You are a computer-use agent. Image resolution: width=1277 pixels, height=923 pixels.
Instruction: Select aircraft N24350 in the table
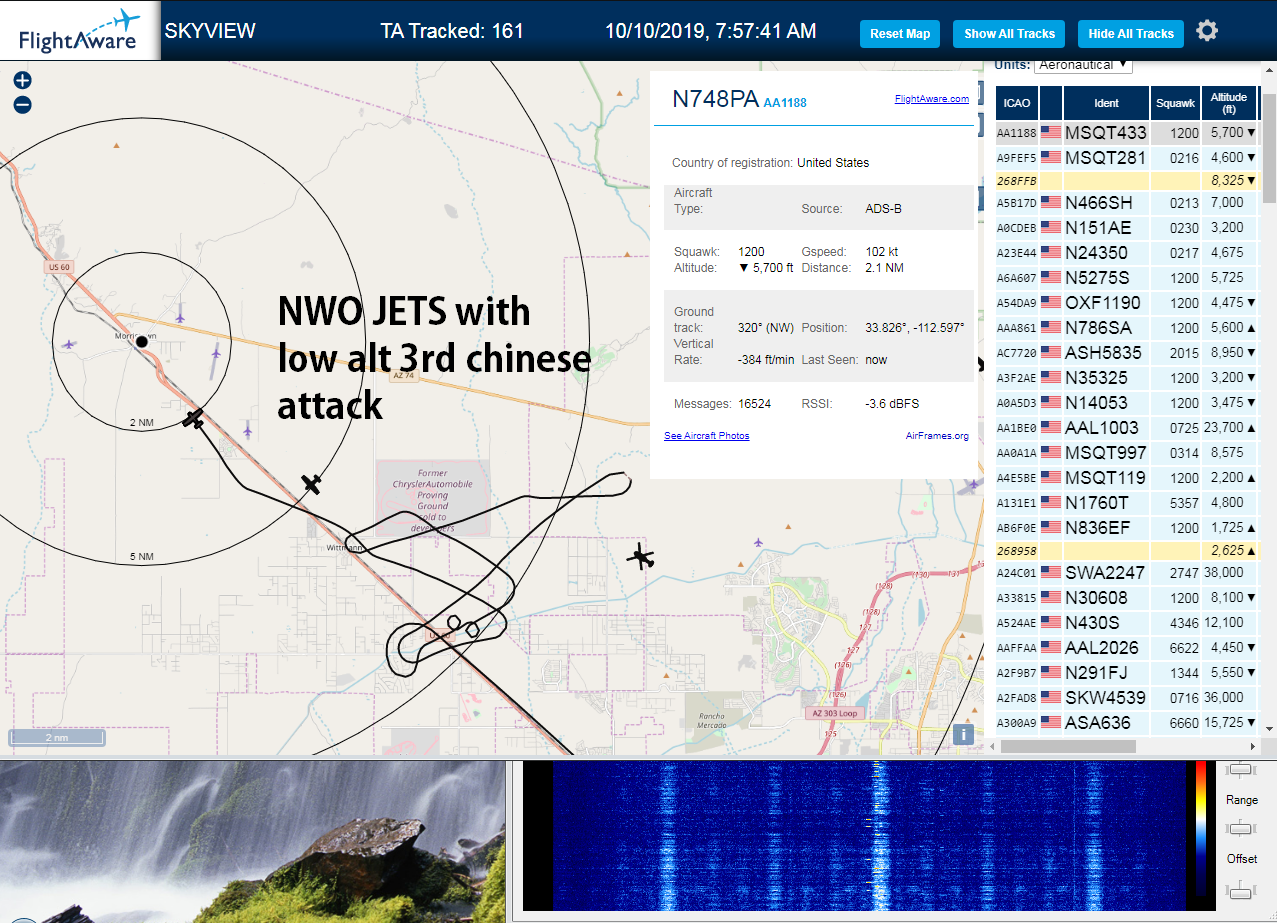pyautogui.click(x=1127, y=252)
